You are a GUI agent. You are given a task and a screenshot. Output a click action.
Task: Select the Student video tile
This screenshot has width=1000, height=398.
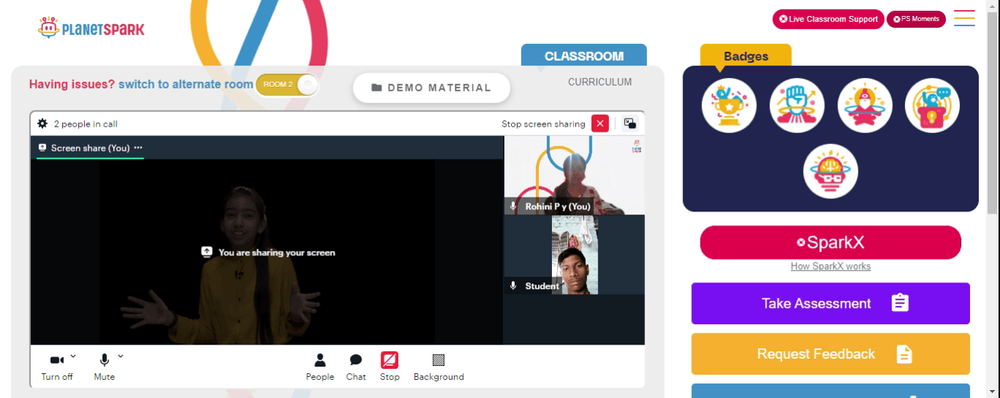point(575,254)
